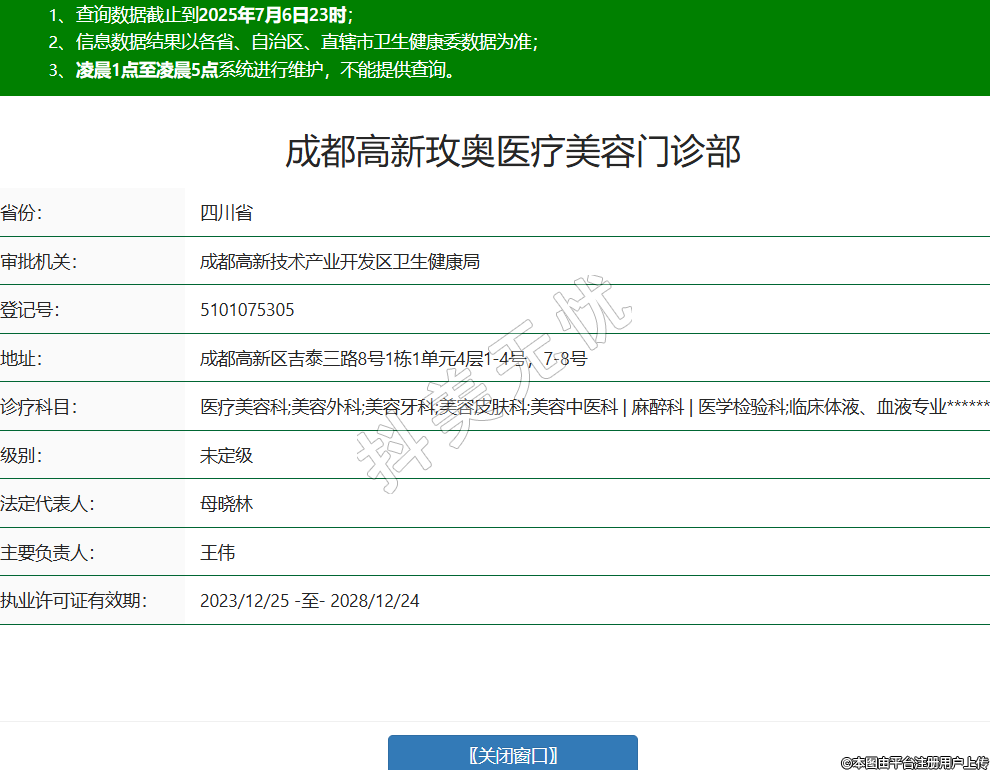Click the 诊疗科目 label
This screenshot has height=770, width=990.
pos(39,407)
